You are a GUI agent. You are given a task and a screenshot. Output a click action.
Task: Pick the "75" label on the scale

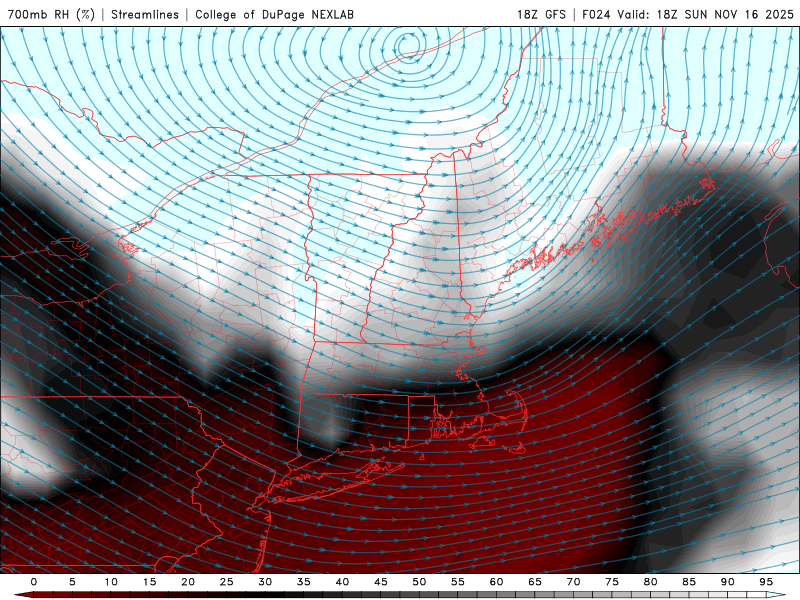[612, 582]
